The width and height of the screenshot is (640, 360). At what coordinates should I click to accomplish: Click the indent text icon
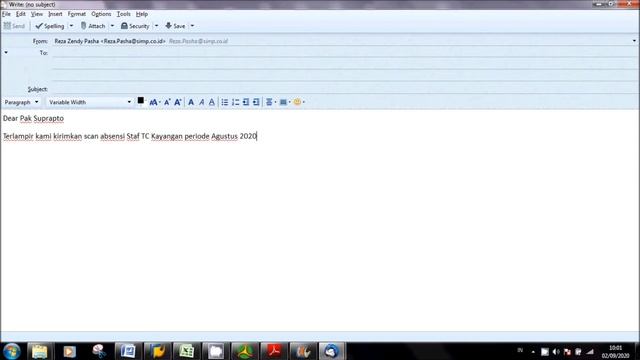pos(256,102)
